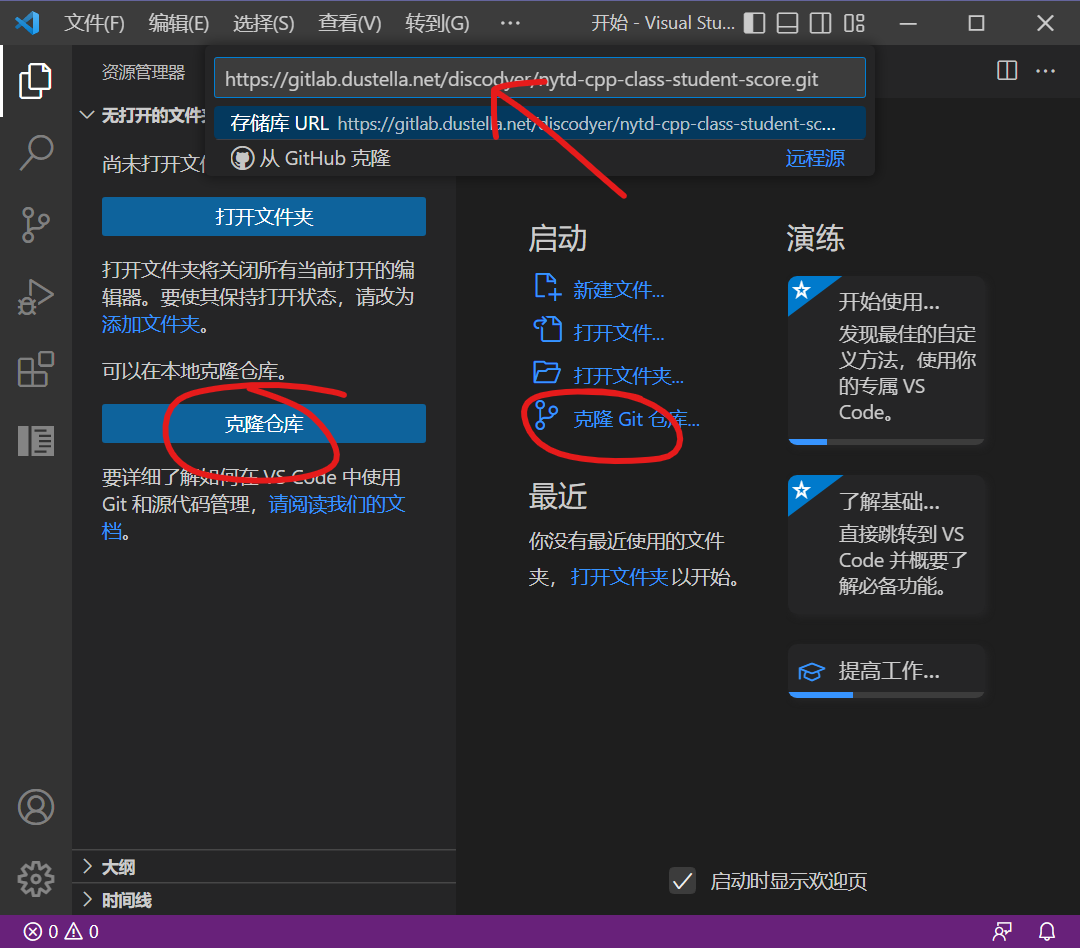Uncheck 启动时显示欢迎页 checkbox
The height and width of the screenshot is (948, 1080).
click(x=682, y=881)
